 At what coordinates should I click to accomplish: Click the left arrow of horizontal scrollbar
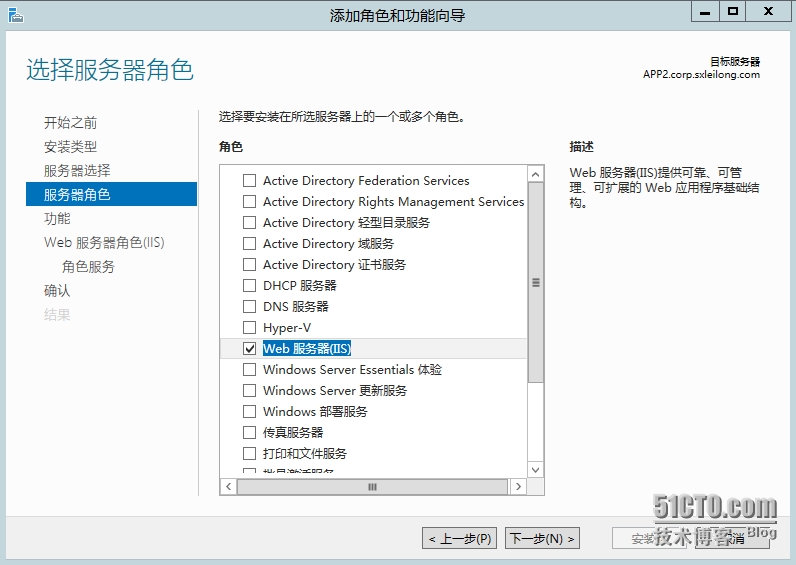click(x=228, y=487)
